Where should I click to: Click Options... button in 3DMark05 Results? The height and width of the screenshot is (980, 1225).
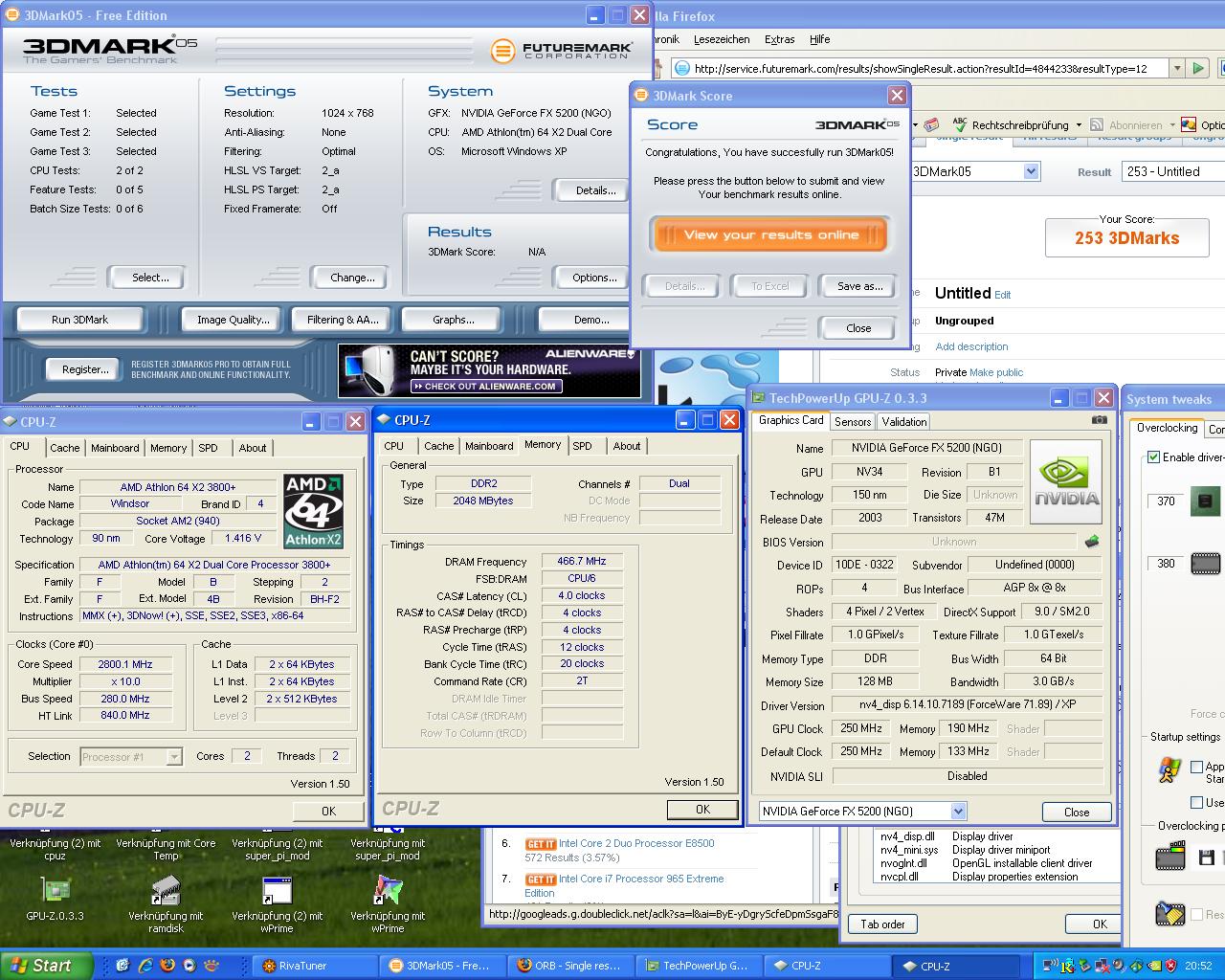(x=594, y=278)
